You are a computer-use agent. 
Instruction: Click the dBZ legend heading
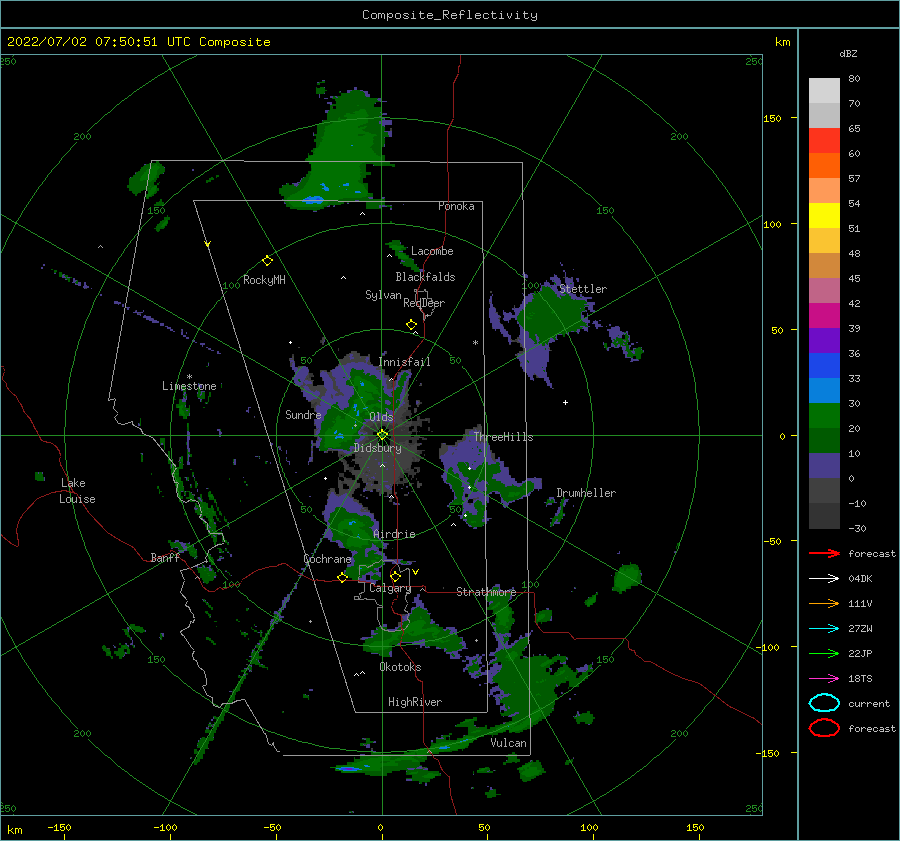coord(848,53)
